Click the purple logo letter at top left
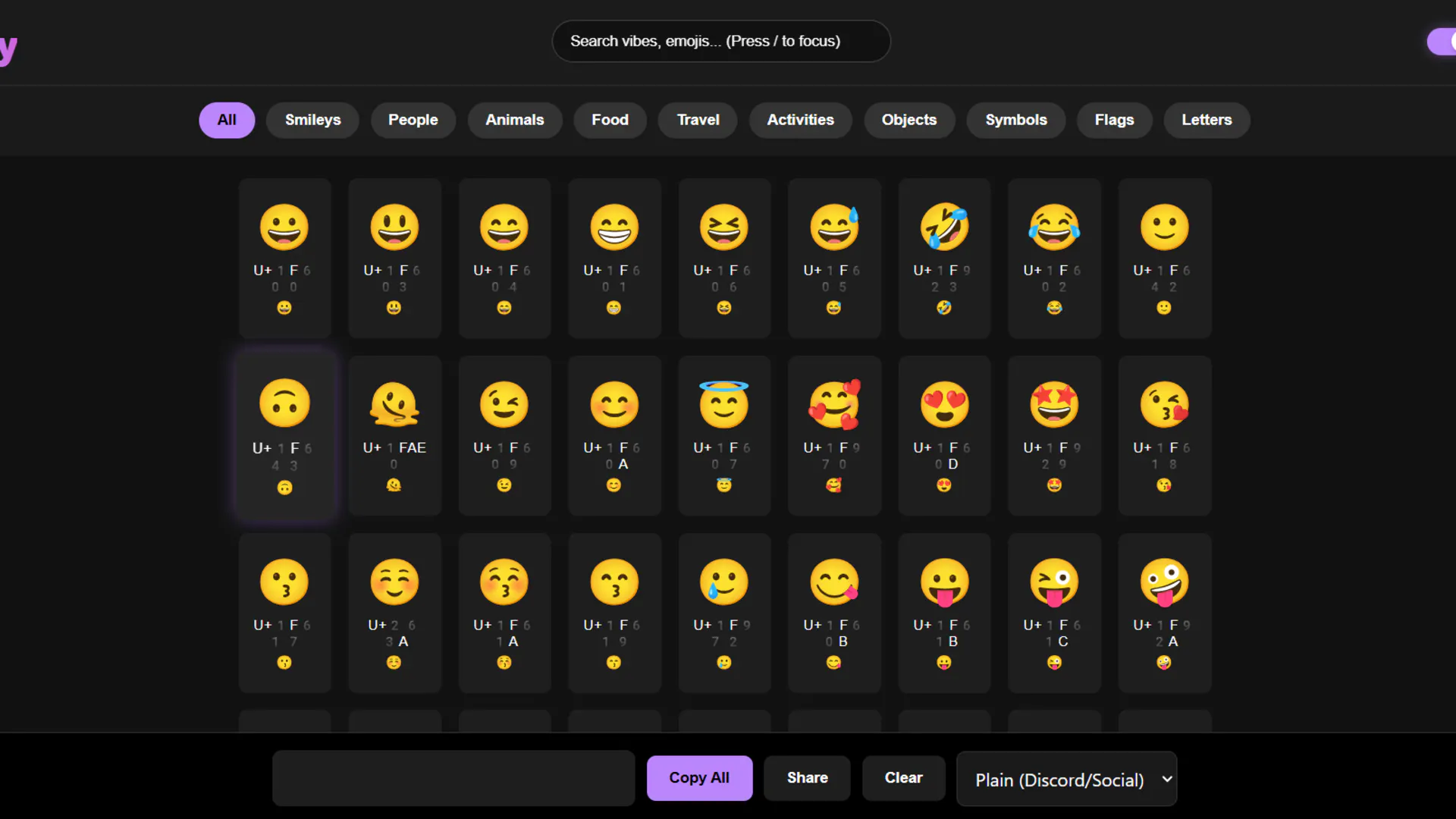The image size is (1456, 819). pos(8,50)
